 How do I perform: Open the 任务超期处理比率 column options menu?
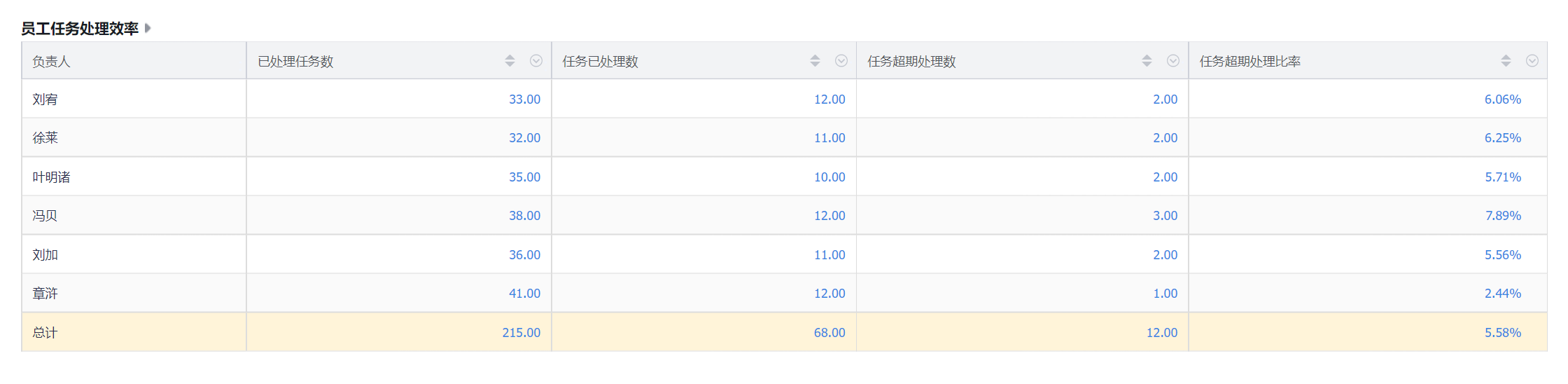click(x=1532, y=61)
